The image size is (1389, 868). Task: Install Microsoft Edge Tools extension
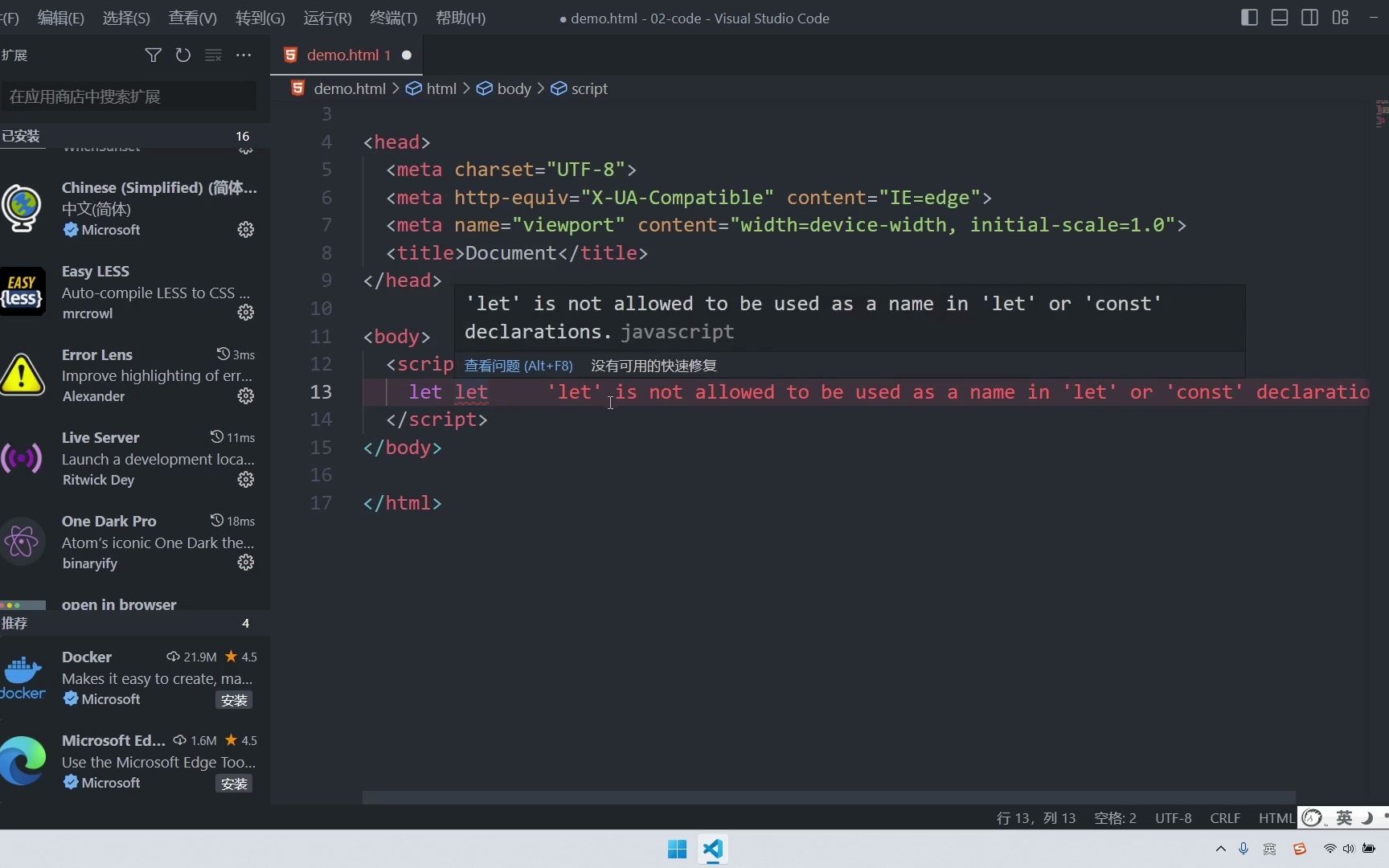tap(234, 784)
